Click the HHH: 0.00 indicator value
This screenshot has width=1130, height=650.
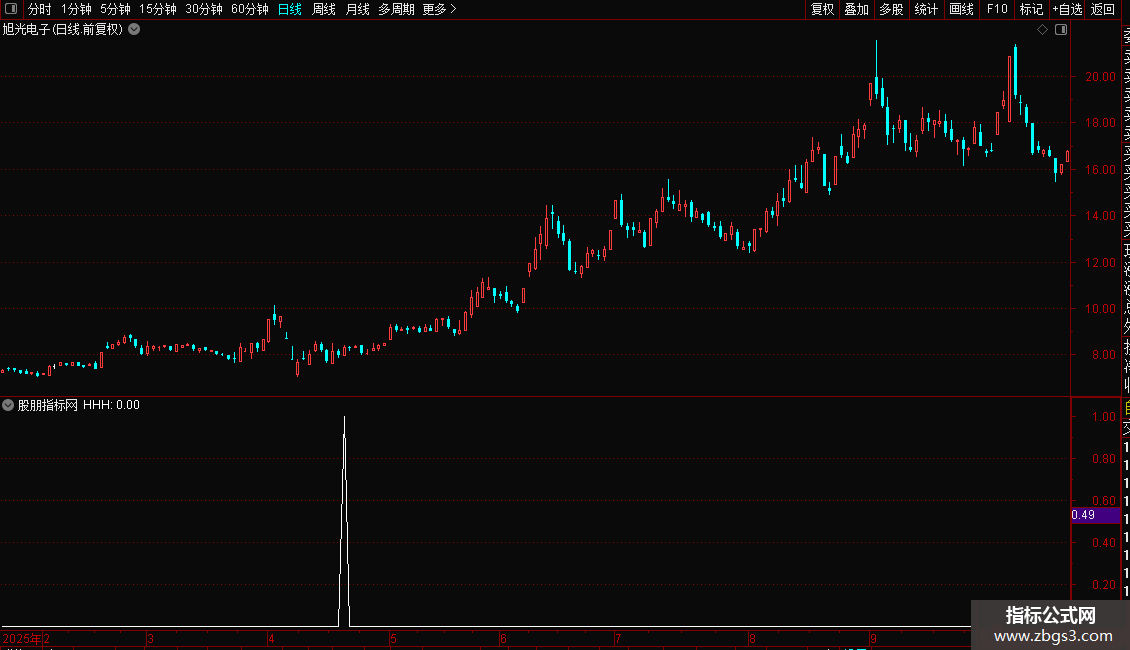coord(111,405)
